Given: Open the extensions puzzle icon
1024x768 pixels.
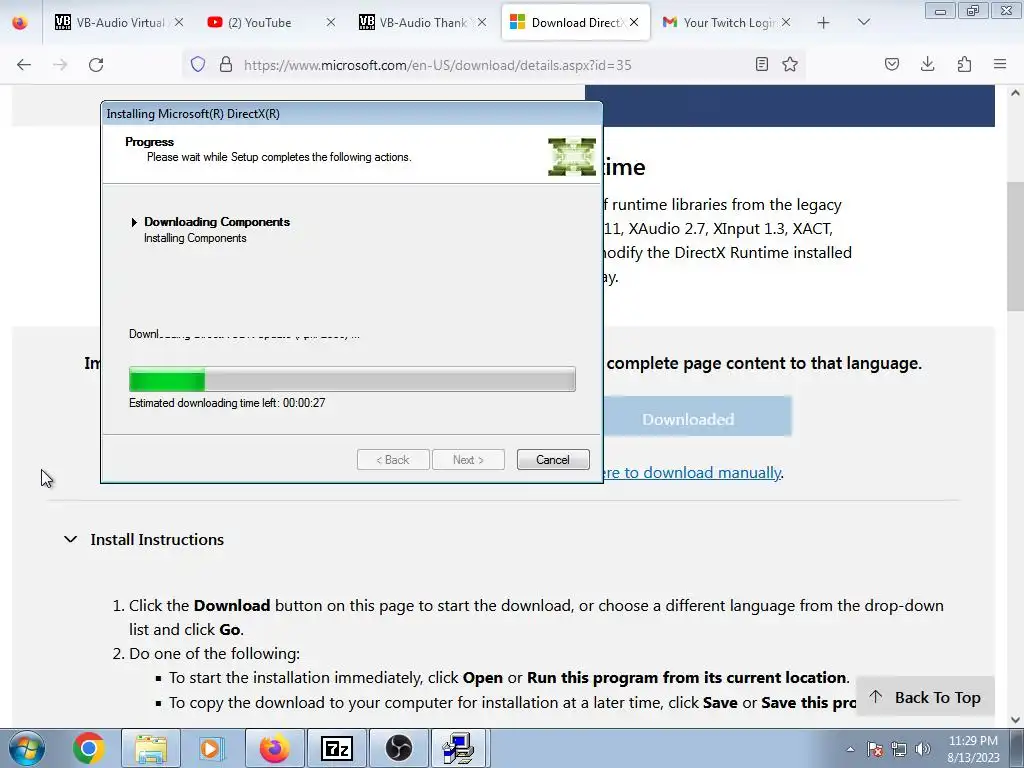Looking at the screenshot, I should tap(964, 64).
